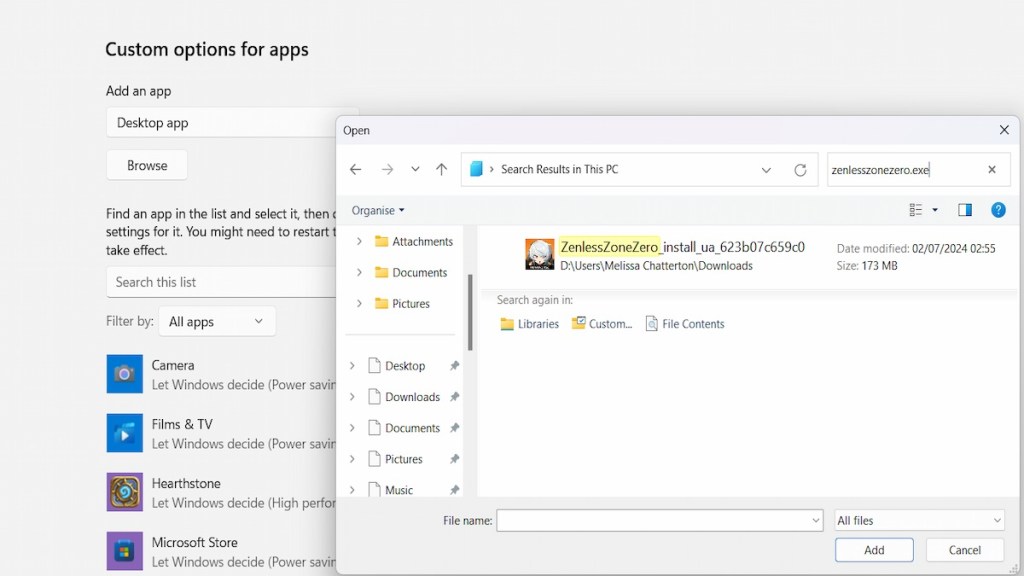
Task: Open the Organise menu
Action: [x=378, y=210]
